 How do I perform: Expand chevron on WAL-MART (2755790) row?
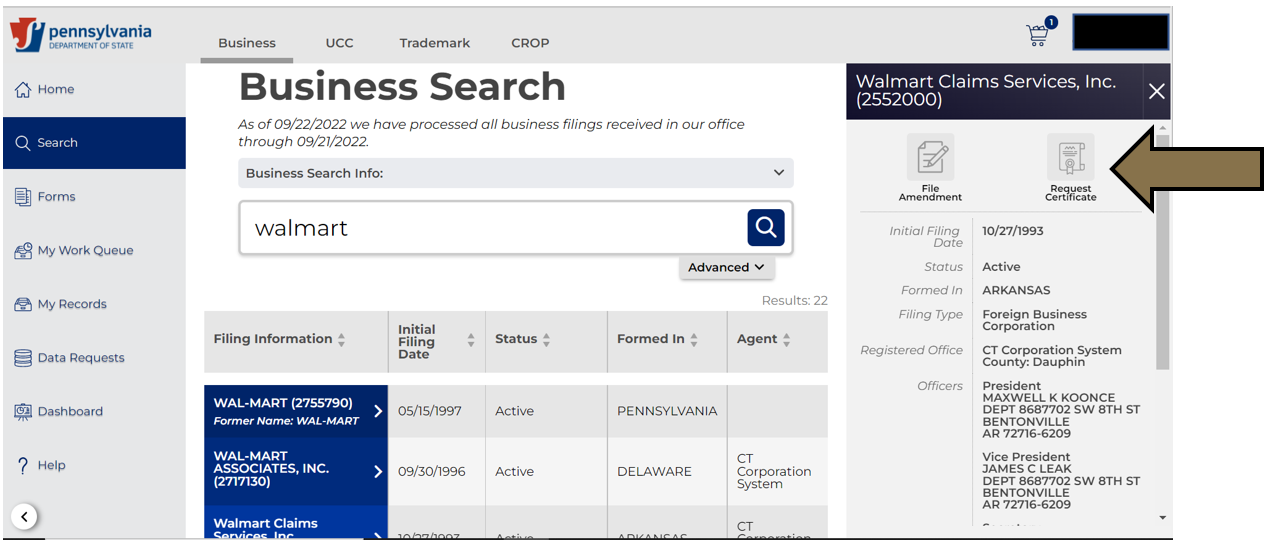(378, 411)
